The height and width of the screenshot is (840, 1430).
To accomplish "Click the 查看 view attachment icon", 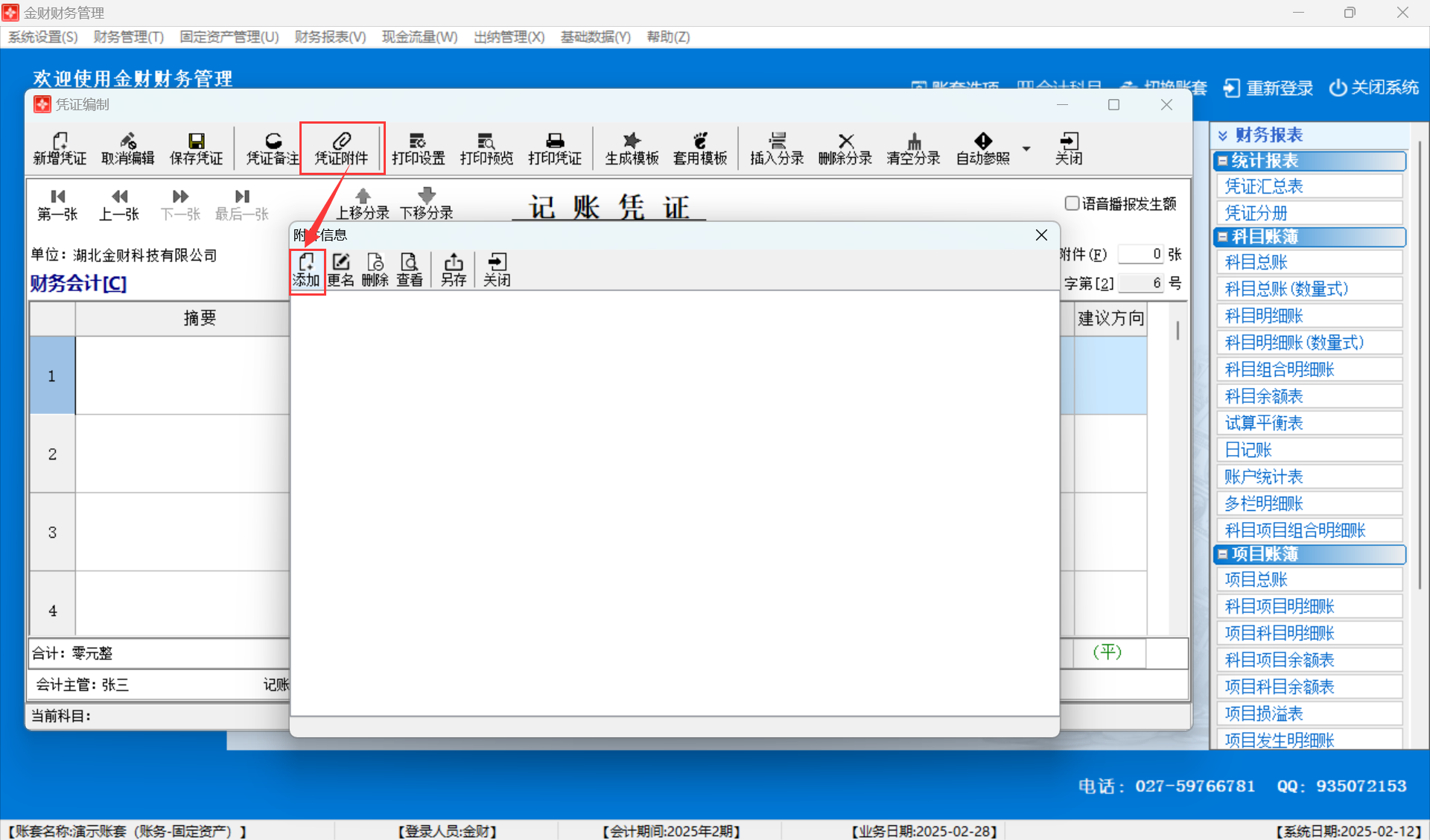I will [x=409, y=270].
